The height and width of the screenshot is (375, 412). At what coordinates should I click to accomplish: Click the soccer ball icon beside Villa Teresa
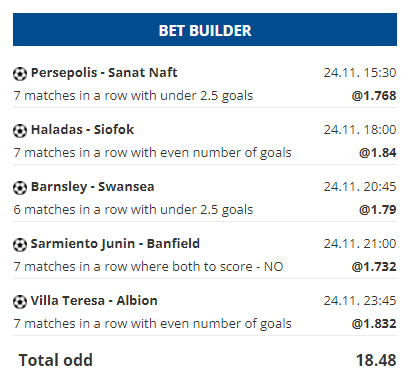20,302
